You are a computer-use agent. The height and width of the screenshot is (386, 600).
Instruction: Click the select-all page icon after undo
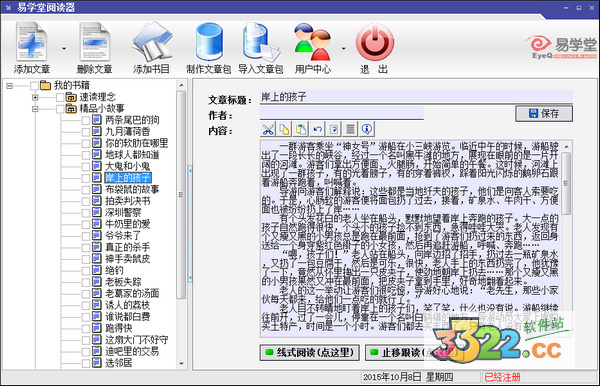(x=334, y=129)
